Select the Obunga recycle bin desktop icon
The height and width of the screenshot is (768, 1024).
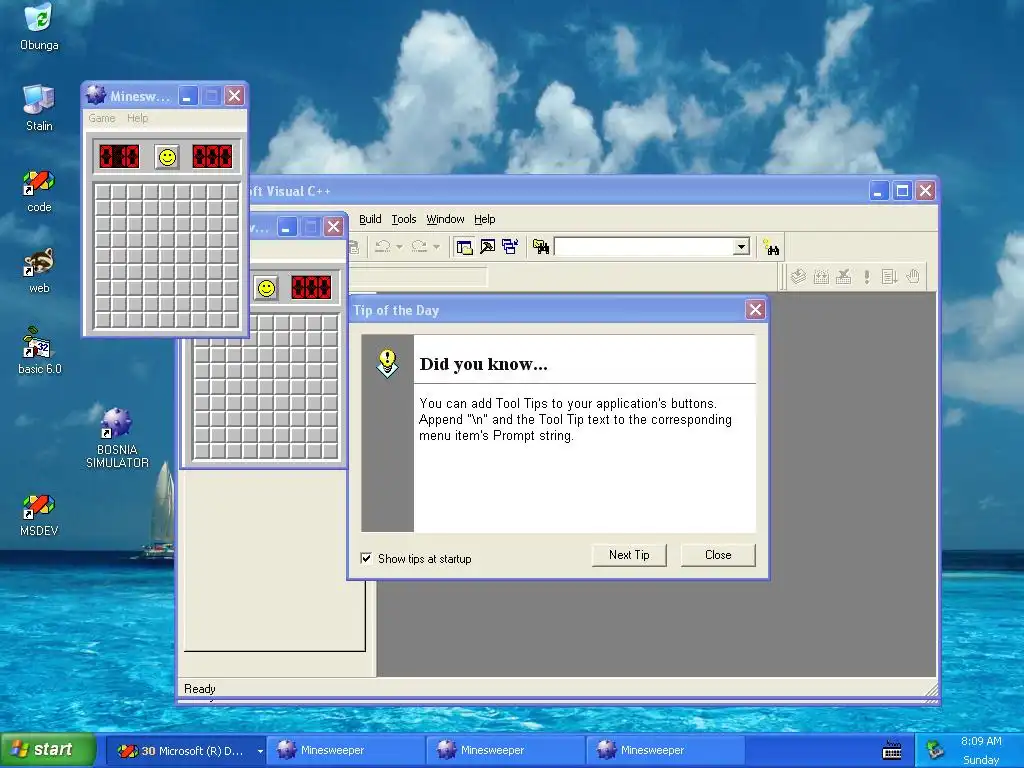coord(39,26)
